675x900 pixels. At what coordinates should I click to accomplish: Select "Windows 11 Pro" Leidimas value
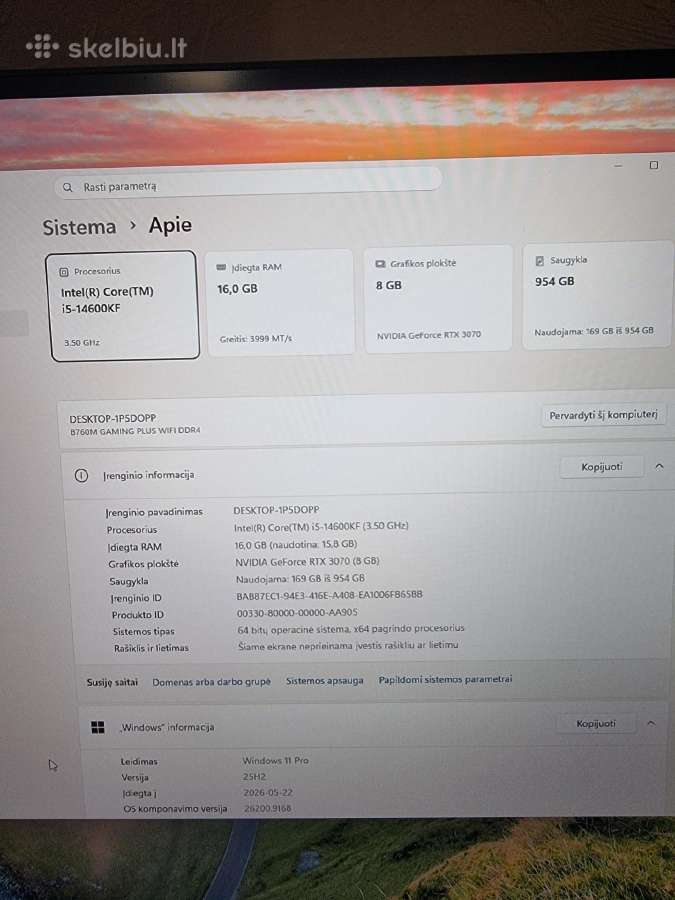coord(276,761)
